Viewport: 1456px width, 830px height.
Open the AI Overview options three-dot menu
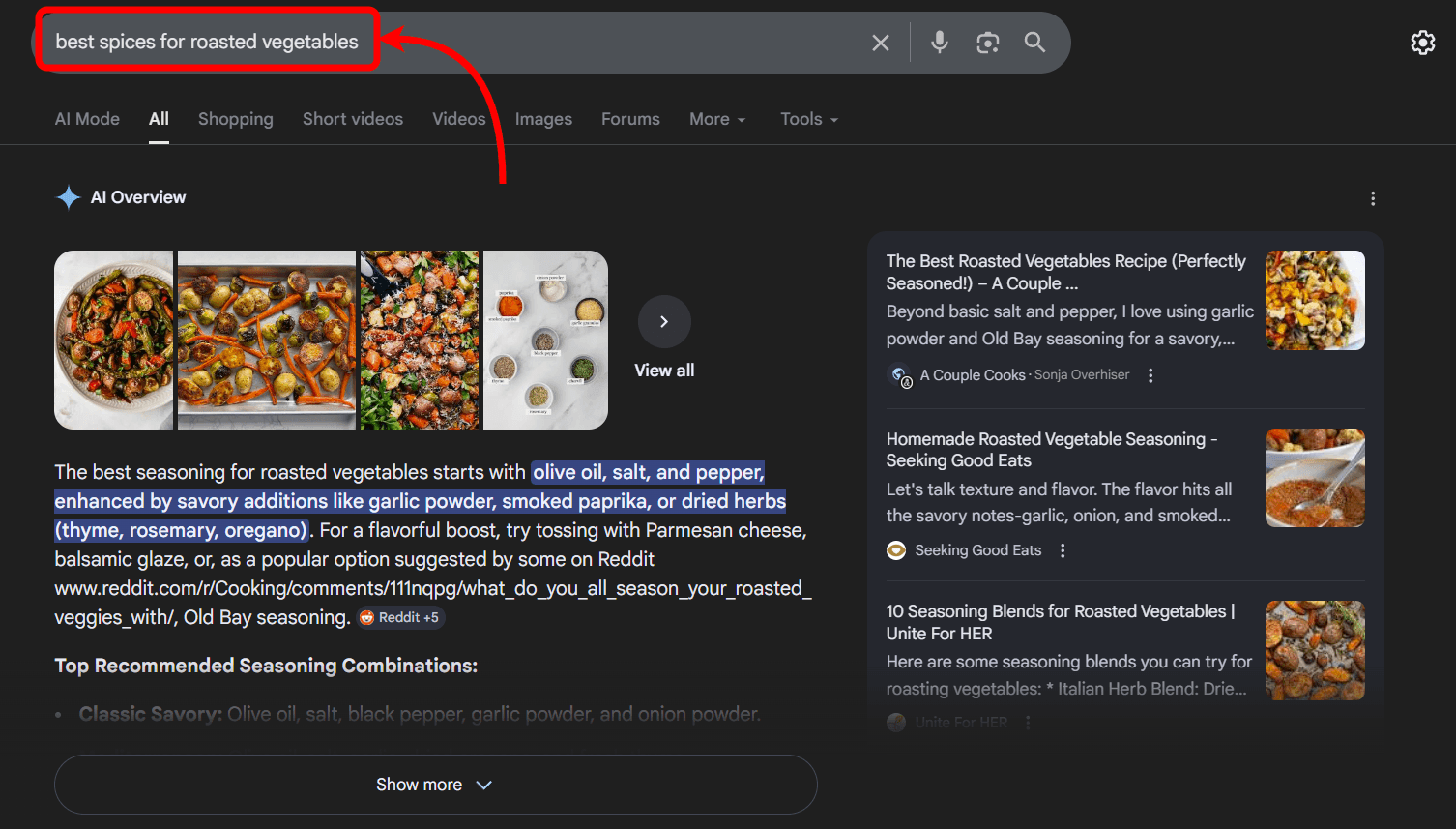pos(1373,197)
